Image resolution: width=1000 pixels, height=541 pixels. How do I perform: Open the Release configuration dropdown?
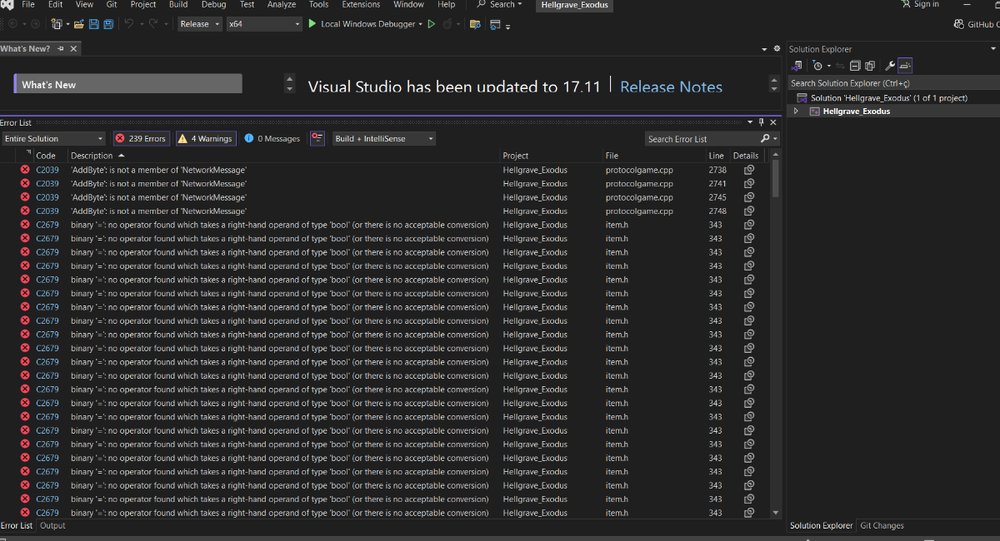200,24
